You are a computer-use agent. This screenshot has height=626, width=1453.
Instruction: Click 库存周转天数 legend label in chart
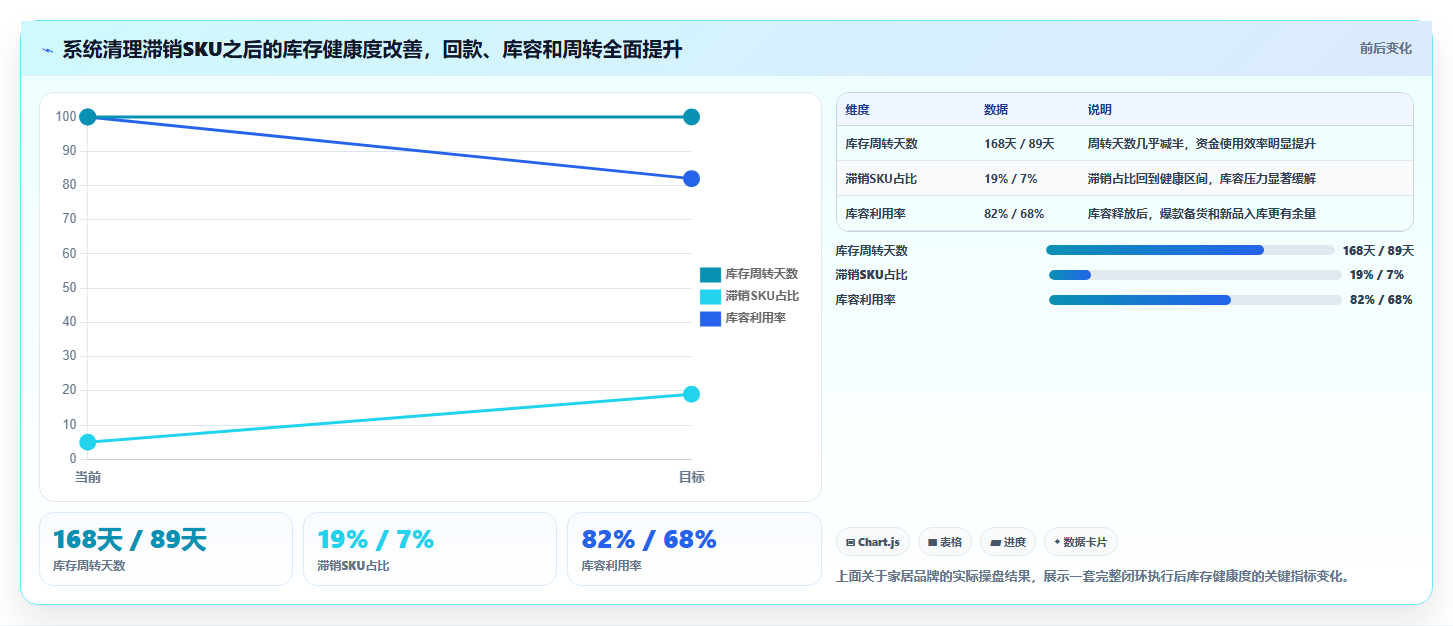pyautogui.click(x=762, y=274)
